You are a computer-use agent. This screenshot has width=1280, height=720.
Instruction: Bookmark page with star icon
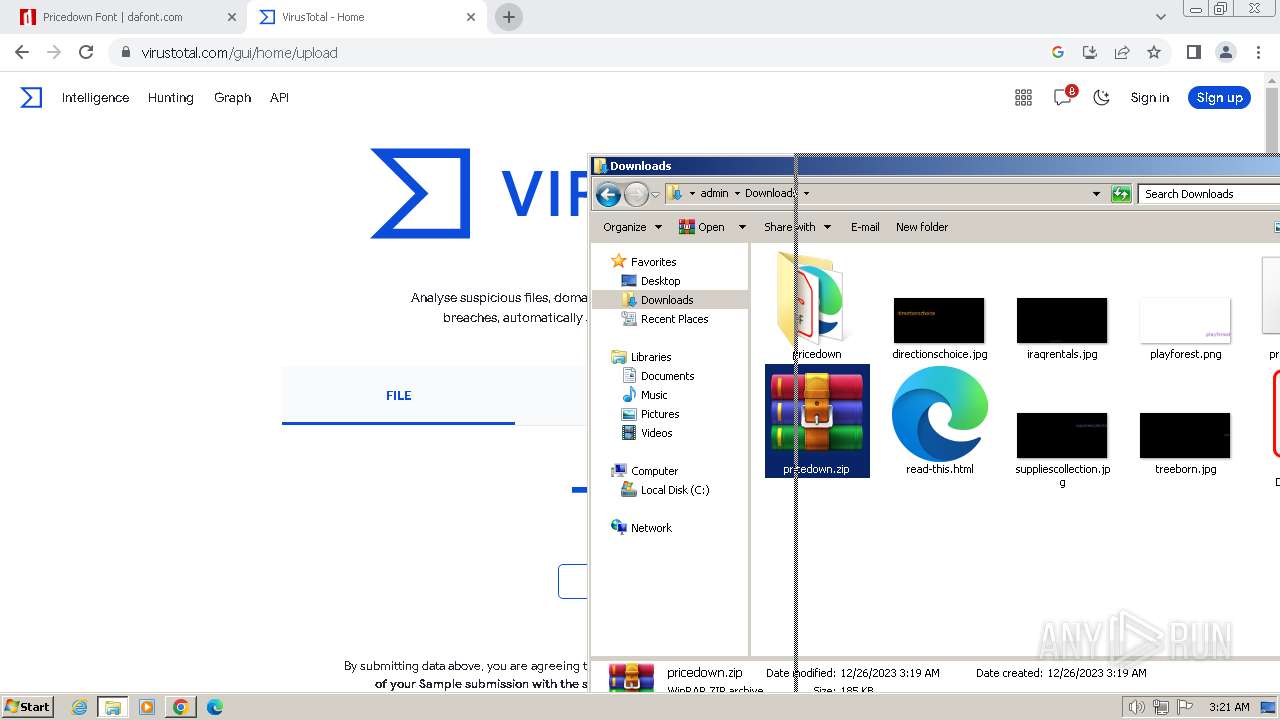click(x=1154, y=52)
